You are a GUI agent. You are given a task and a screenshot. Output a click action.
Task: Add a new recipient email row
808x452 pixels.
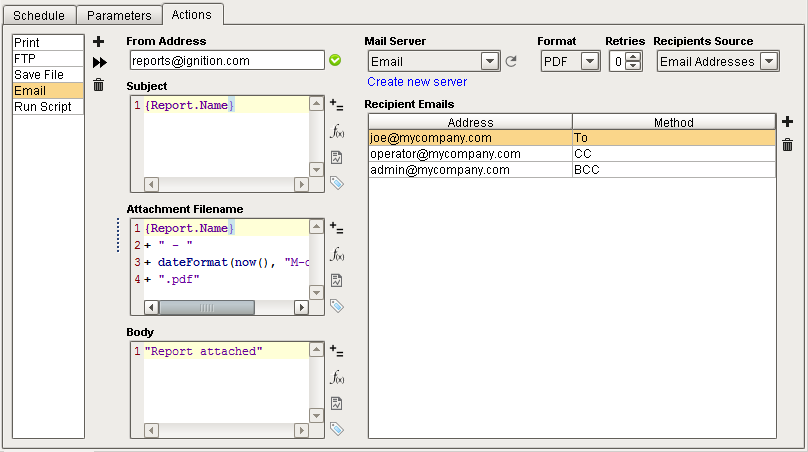(x=787, y=122)
